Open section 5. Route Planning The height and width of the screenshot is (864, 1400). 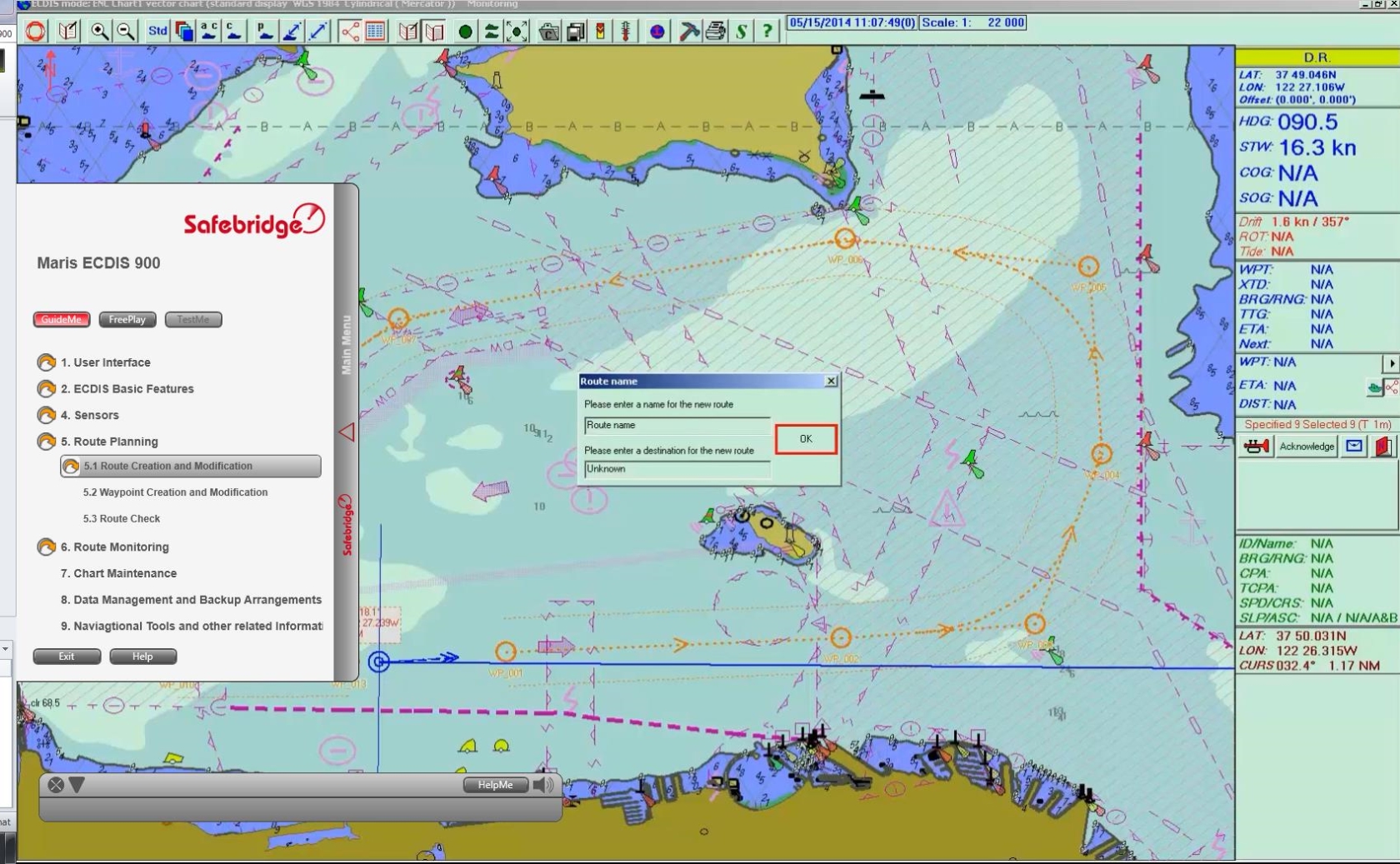tap(107, 442)
